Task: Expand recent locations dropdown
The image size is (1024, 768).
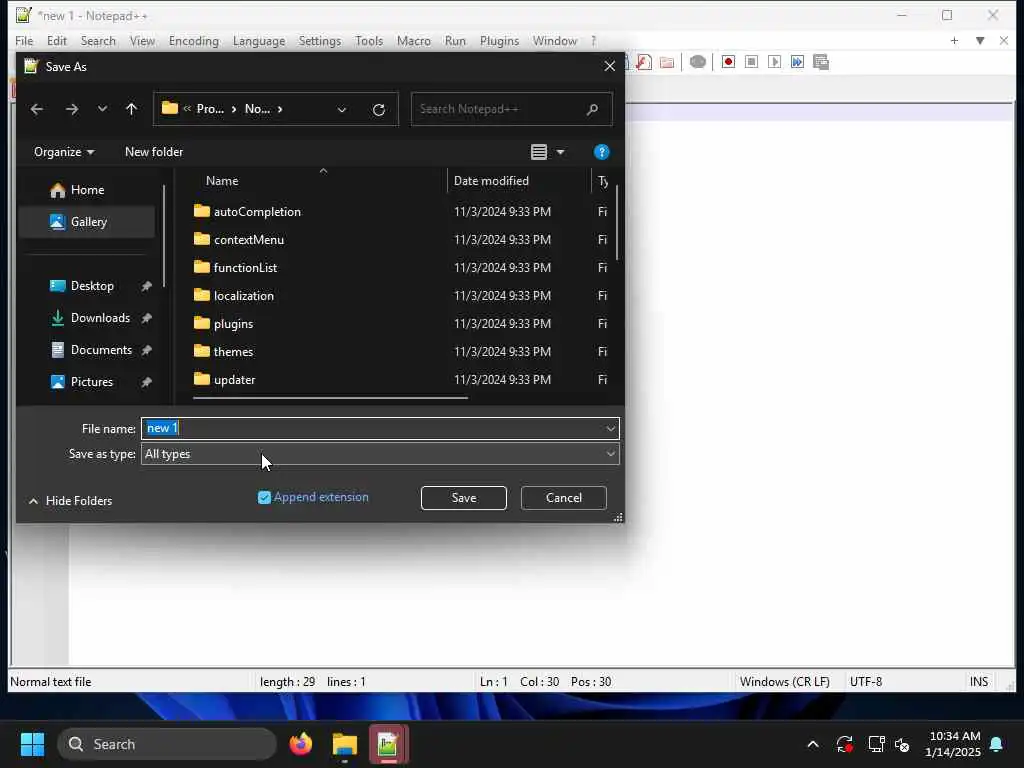Action: [x=102, y=109]
